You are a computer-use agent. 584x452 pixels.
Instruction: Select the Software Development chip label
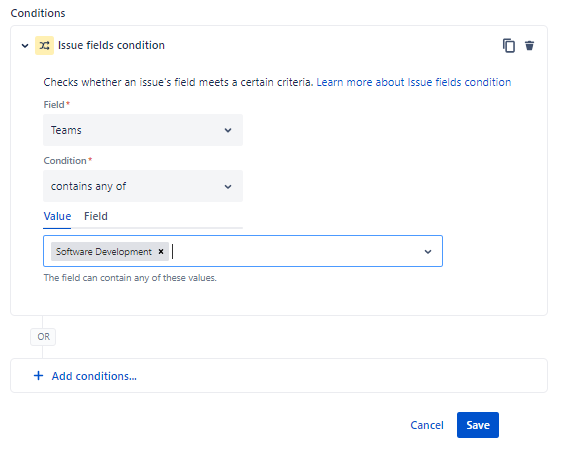[x=104, y=252]
